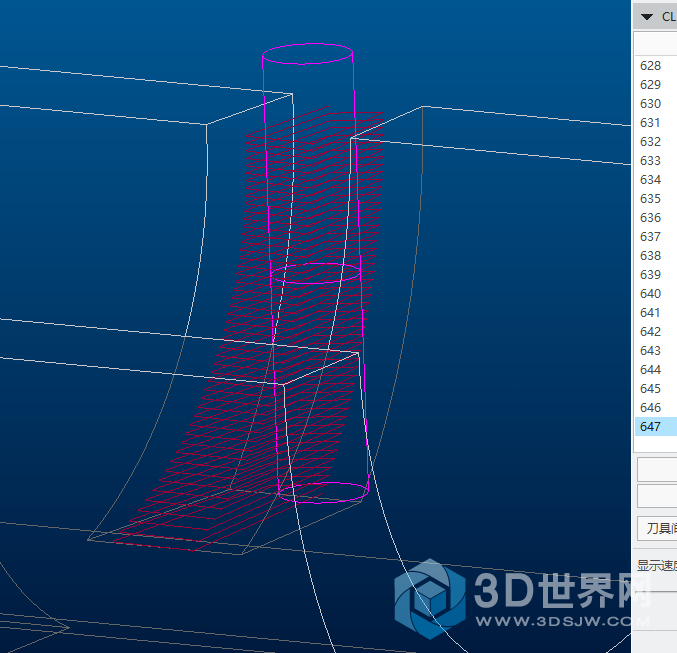Click highlighted line 647 in the list

656,427
